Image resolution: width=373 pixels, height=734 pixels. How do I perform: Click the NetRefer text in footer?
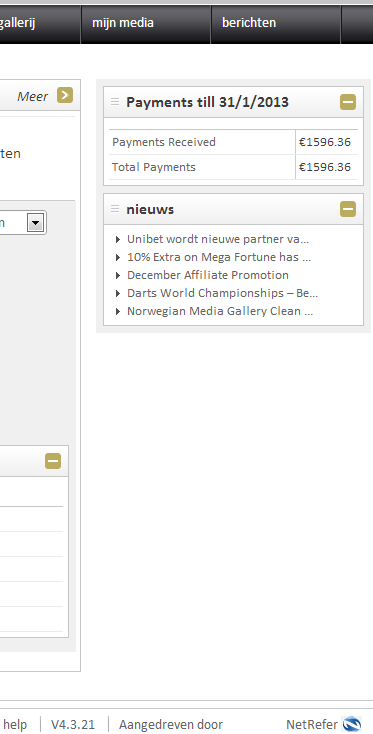click(x=312, y=725)
